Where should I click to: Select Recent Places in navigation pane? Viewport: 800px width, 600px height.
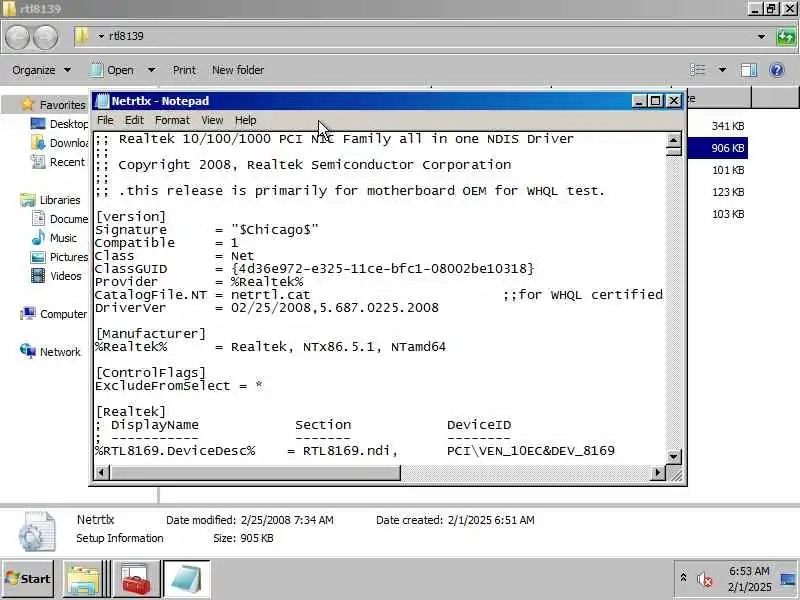(67, 162)
